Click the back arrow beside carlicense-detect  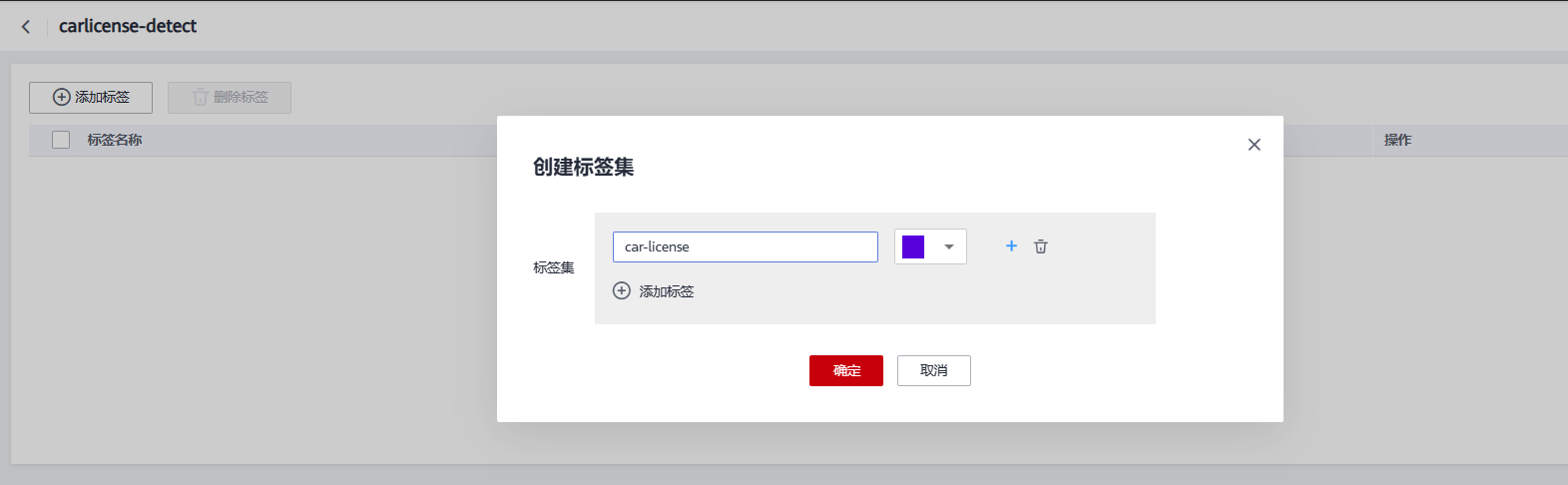pyautogui.click(x=26, y=27)
